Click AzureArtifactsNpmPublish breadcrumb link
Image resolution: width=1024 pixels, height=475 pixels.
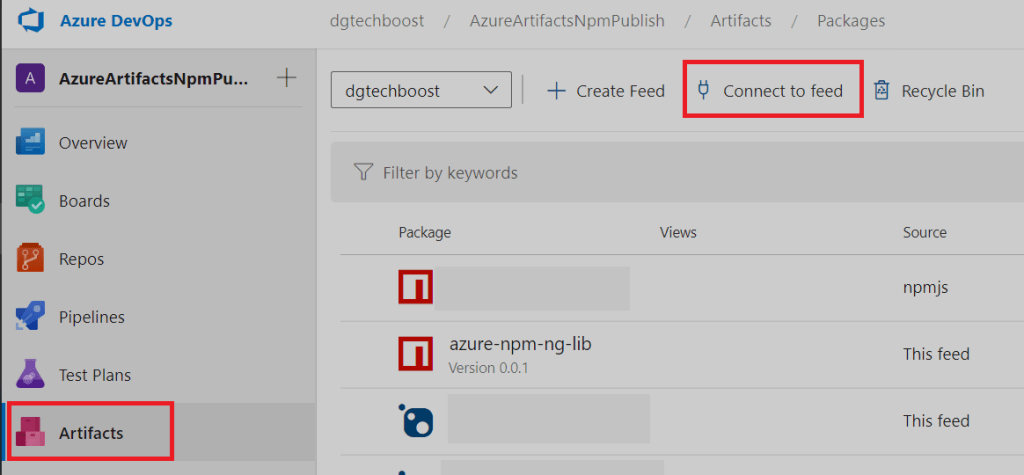[566, 21]
